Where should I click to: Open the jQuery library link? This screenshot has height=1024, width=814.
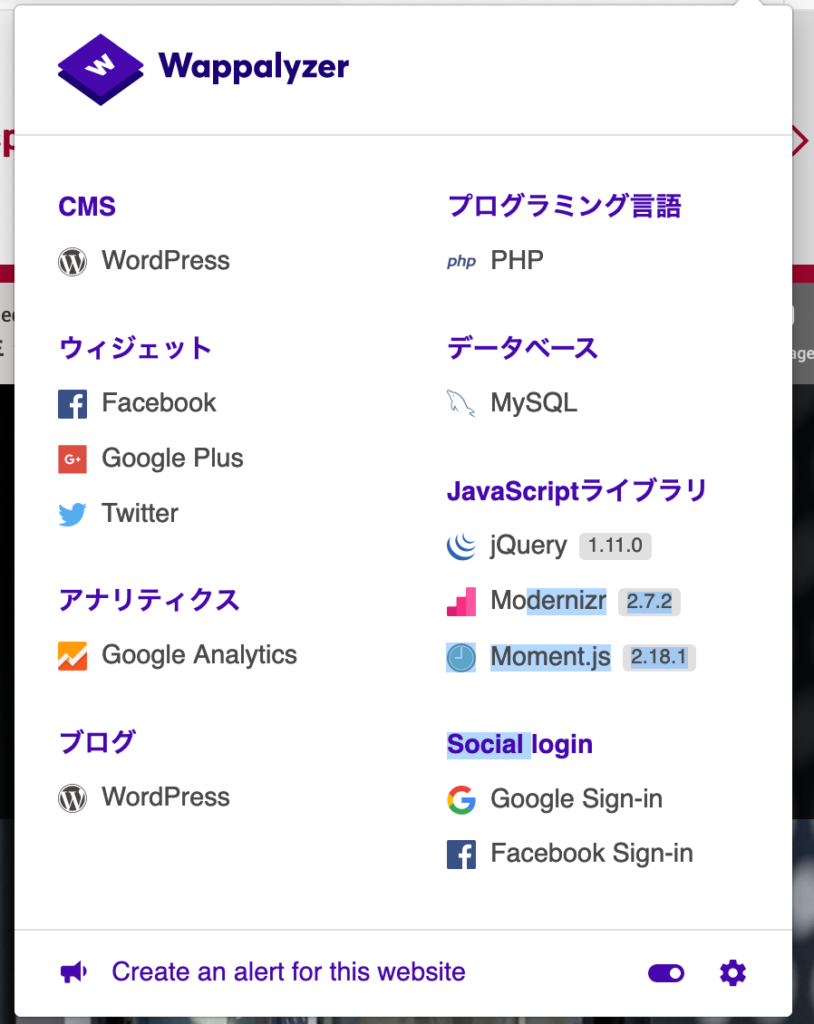(x=529, y=545)
